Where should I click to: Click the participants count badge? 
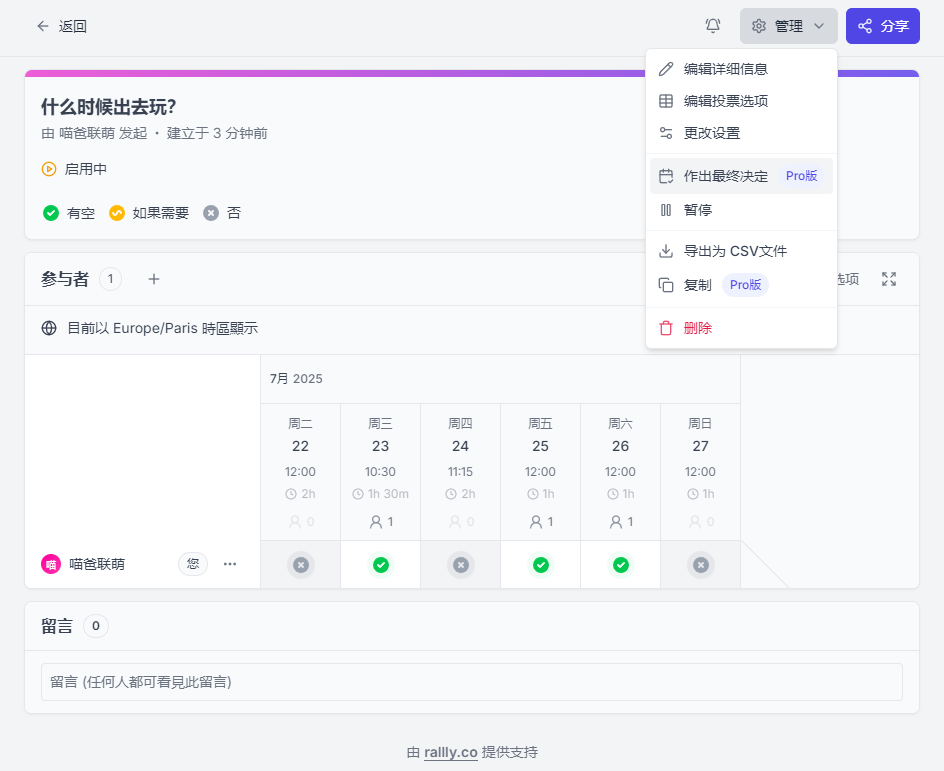tap(110, 279)
